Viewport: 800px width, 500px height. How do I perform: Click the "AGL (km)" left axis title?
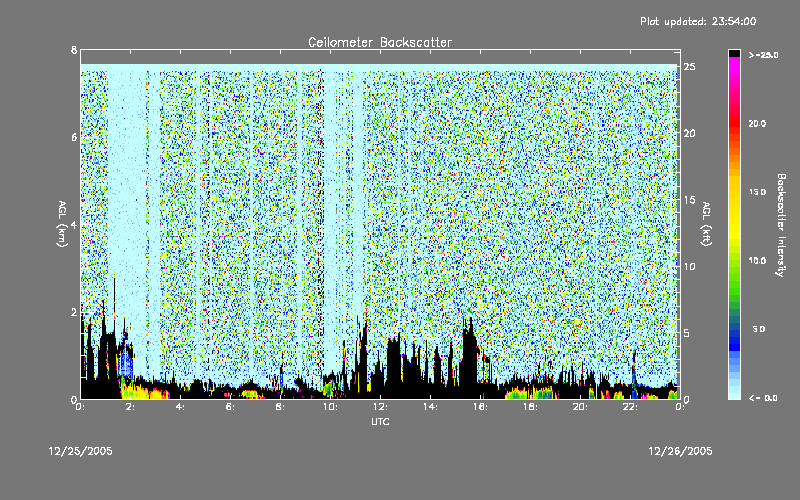coord(62,224)
